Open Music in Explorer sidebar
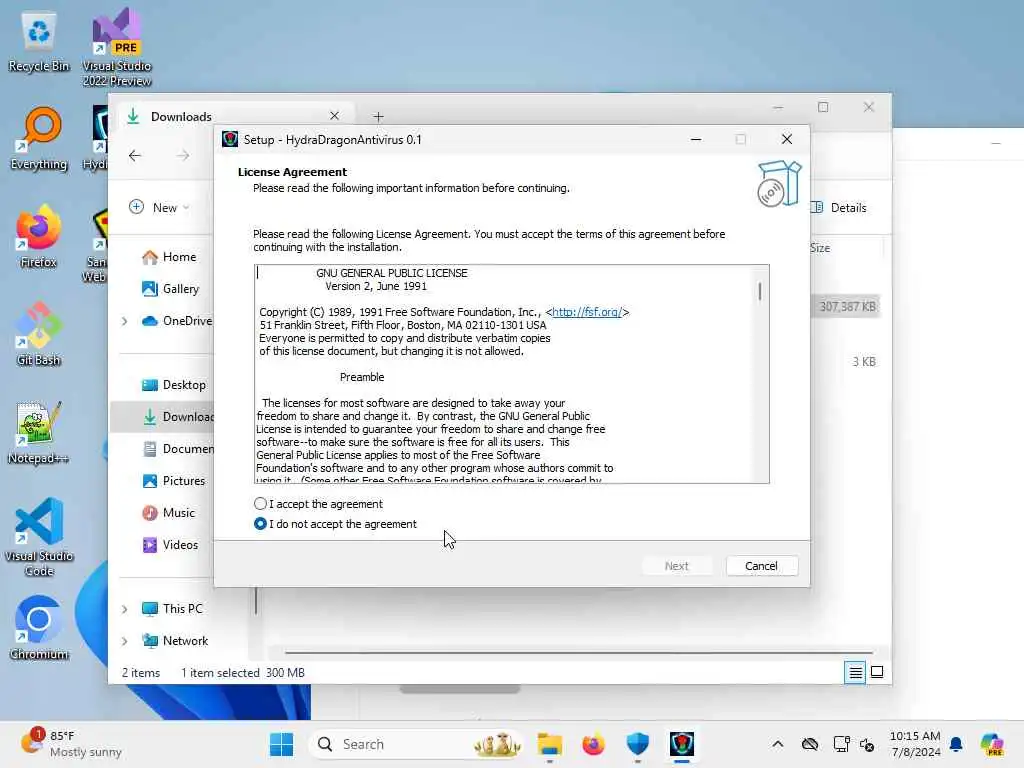Image resolution: width=1024 pixels, height=768 pixels. click(168, 513)
